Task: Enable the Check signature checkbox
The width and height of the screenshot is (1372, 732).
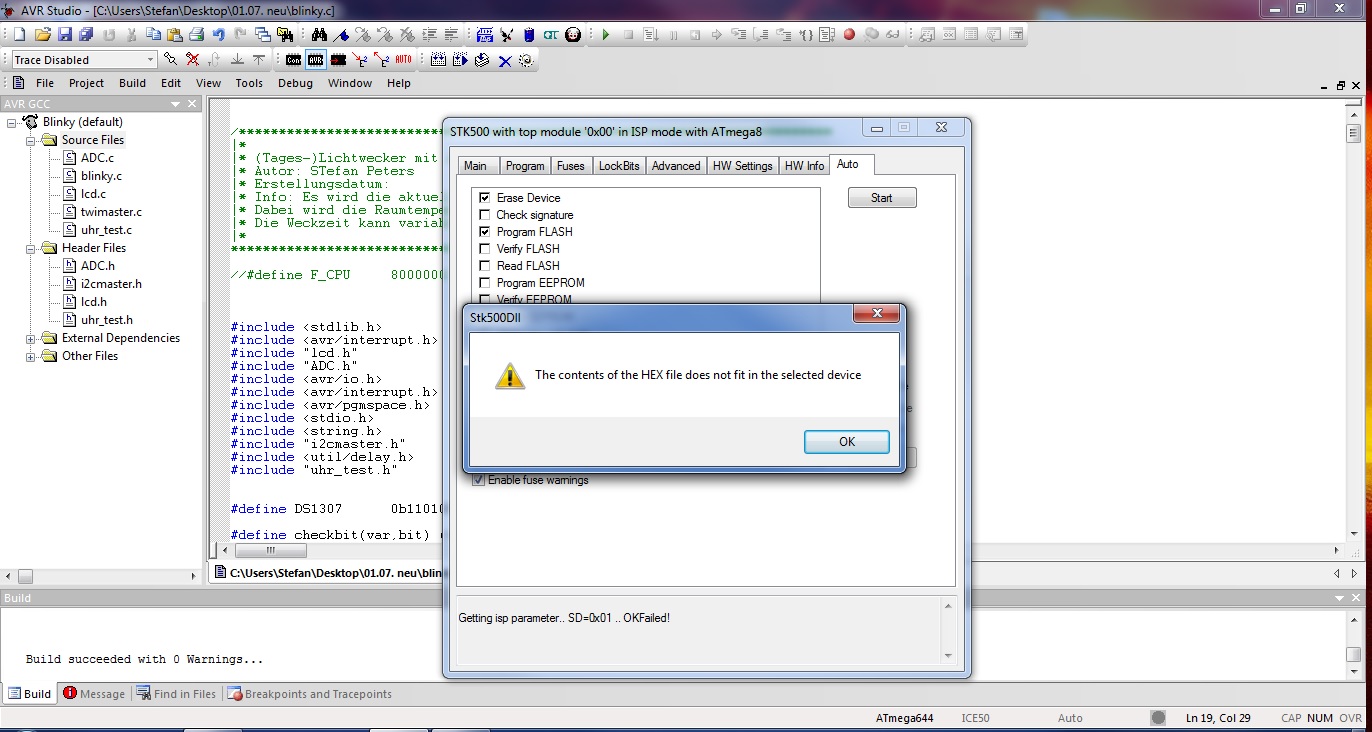Action: pyautogui.click(x=485, y=215)
